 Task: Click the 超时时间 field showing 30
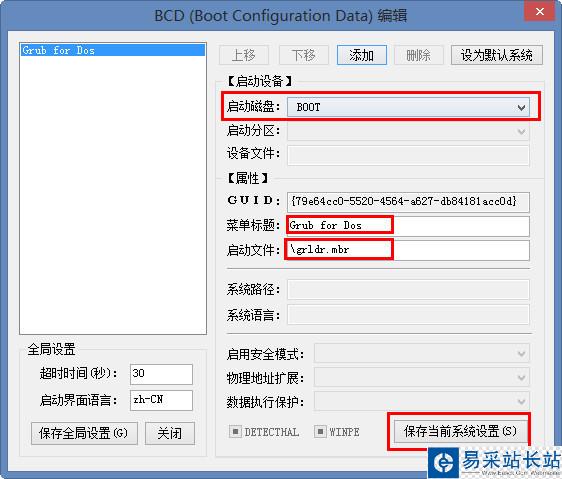click(x=161, y=374)
